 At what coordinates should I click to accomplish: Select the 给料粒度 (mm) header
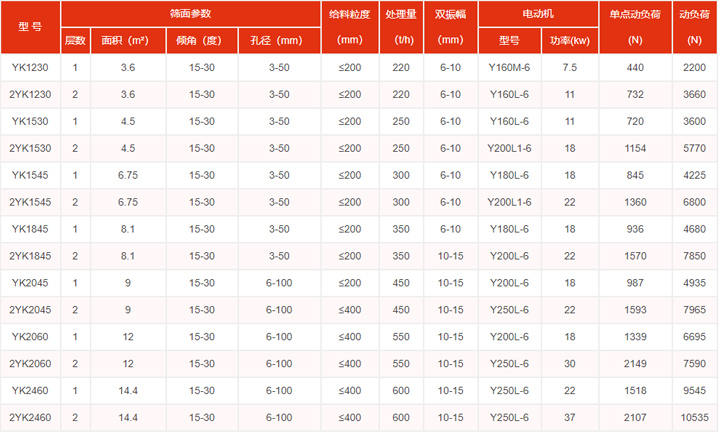coord(350,28)
